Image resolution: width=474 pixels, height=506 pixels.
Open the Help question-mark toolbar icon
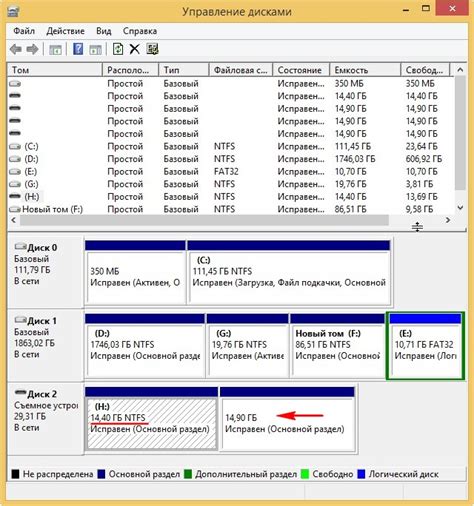point(78,49)
